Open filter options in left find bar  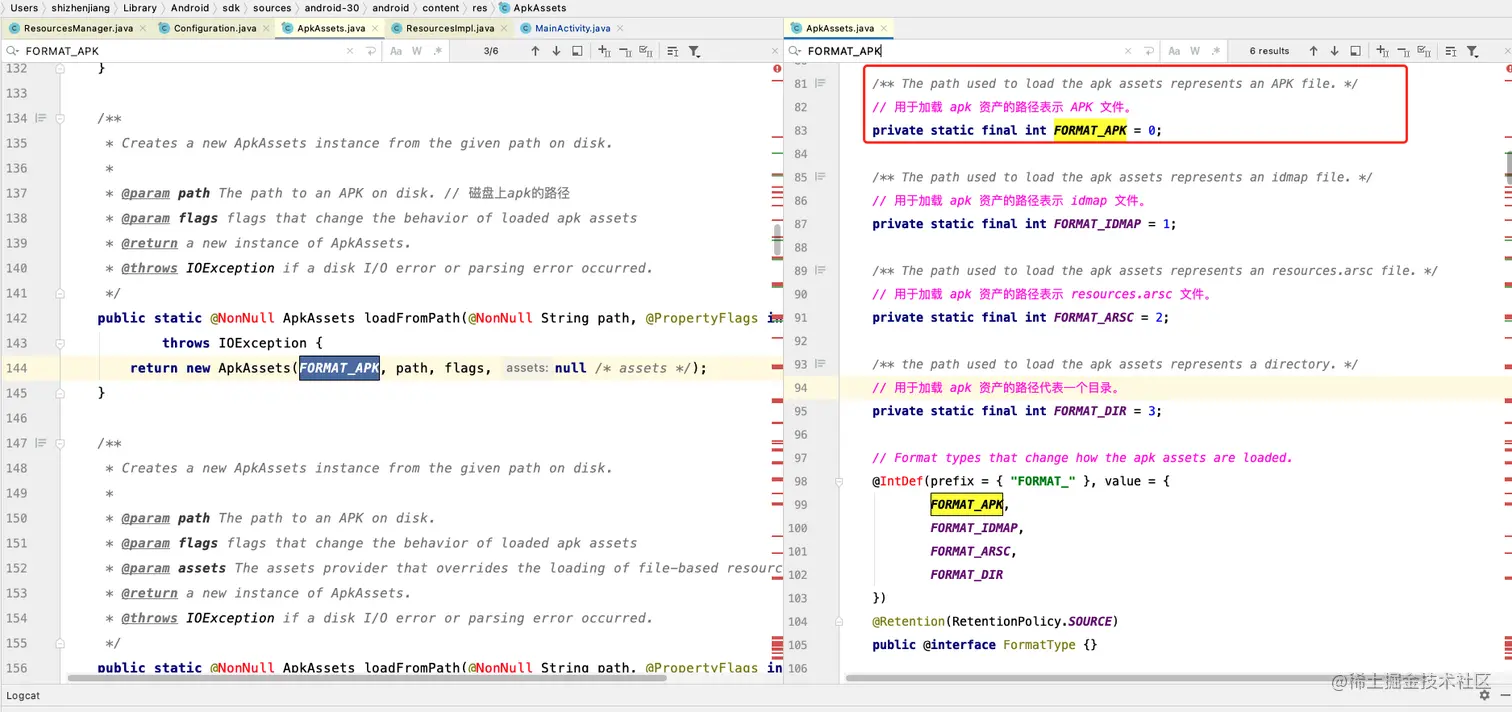pos(694,51)
